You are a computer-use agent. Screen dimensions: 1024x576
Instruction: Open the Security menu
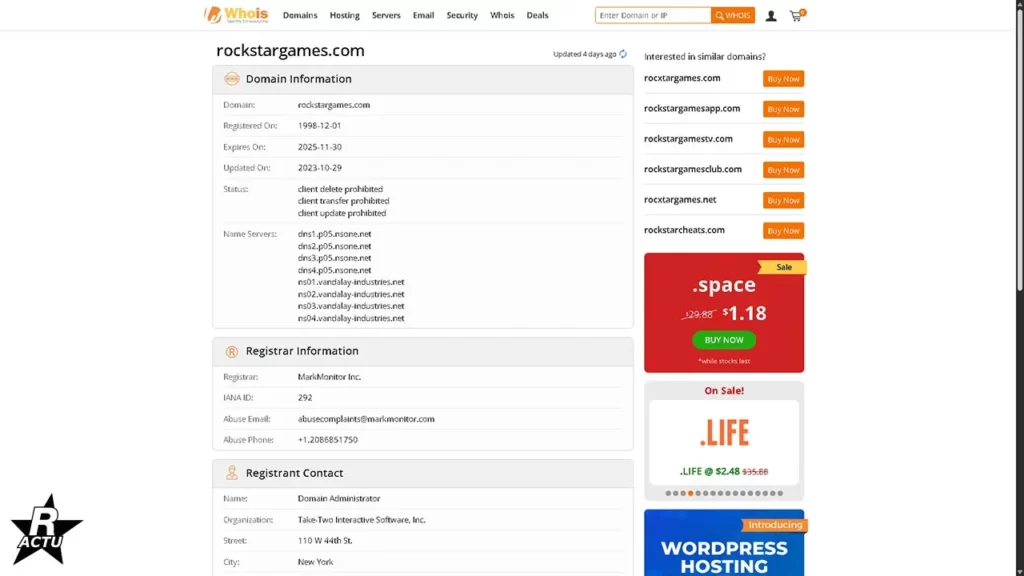[462, 15]
